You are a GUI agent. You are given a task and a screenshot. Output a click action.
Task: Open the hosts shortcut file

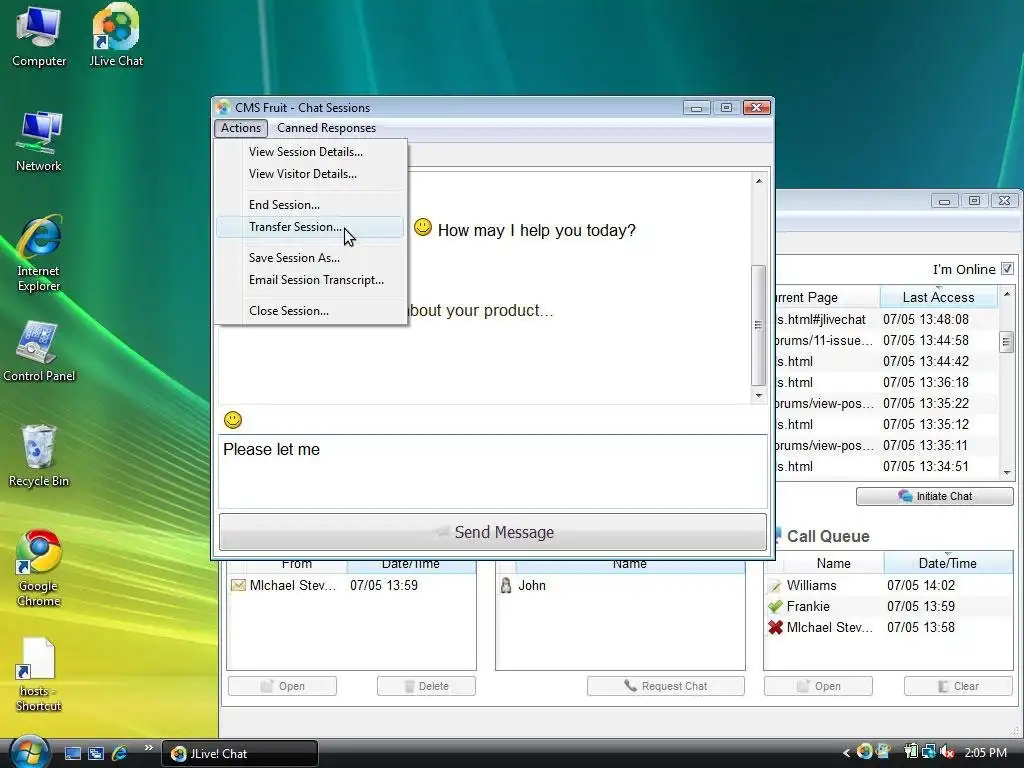pos(39,674)
